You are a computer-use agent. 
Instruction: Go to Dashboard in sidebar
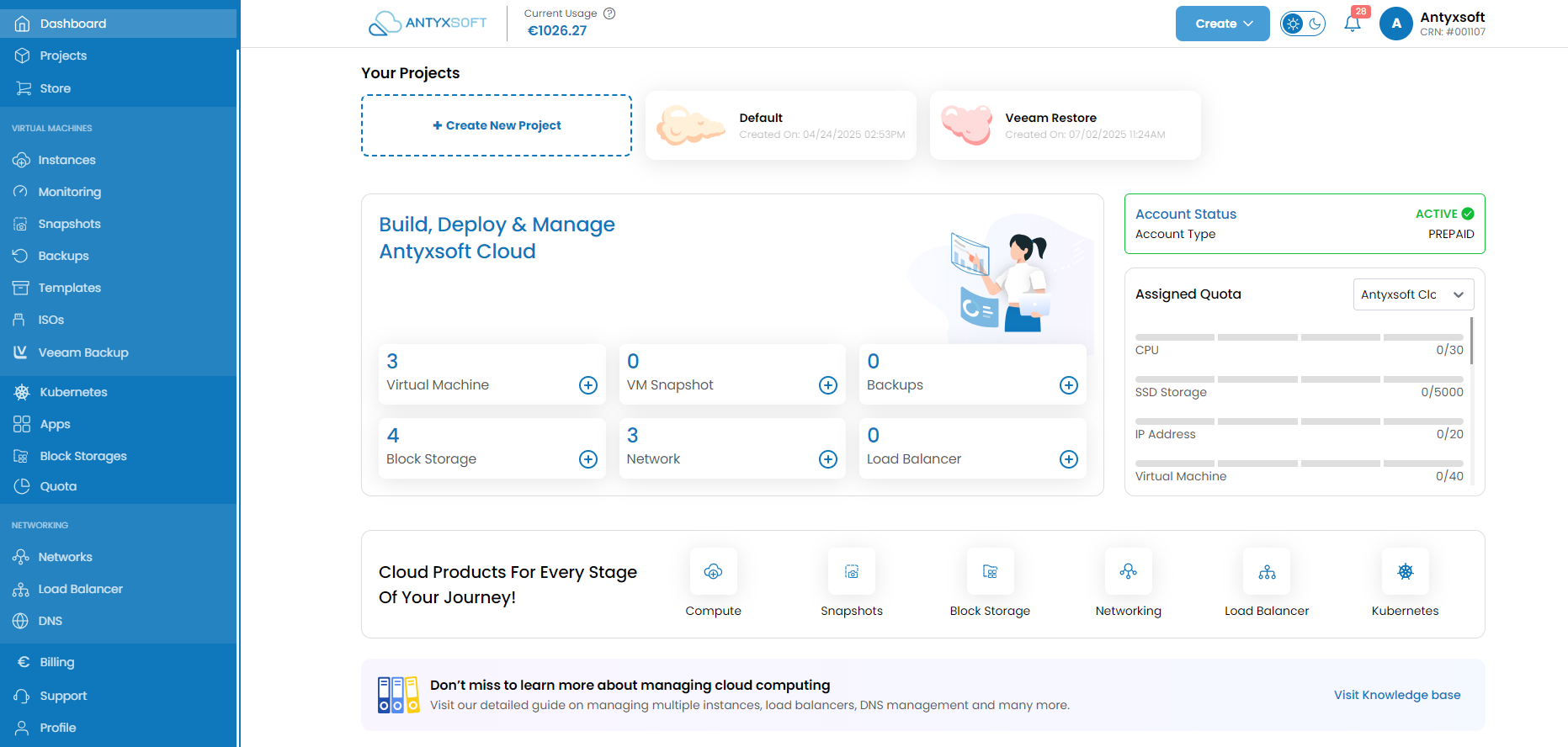click(118, 24)
